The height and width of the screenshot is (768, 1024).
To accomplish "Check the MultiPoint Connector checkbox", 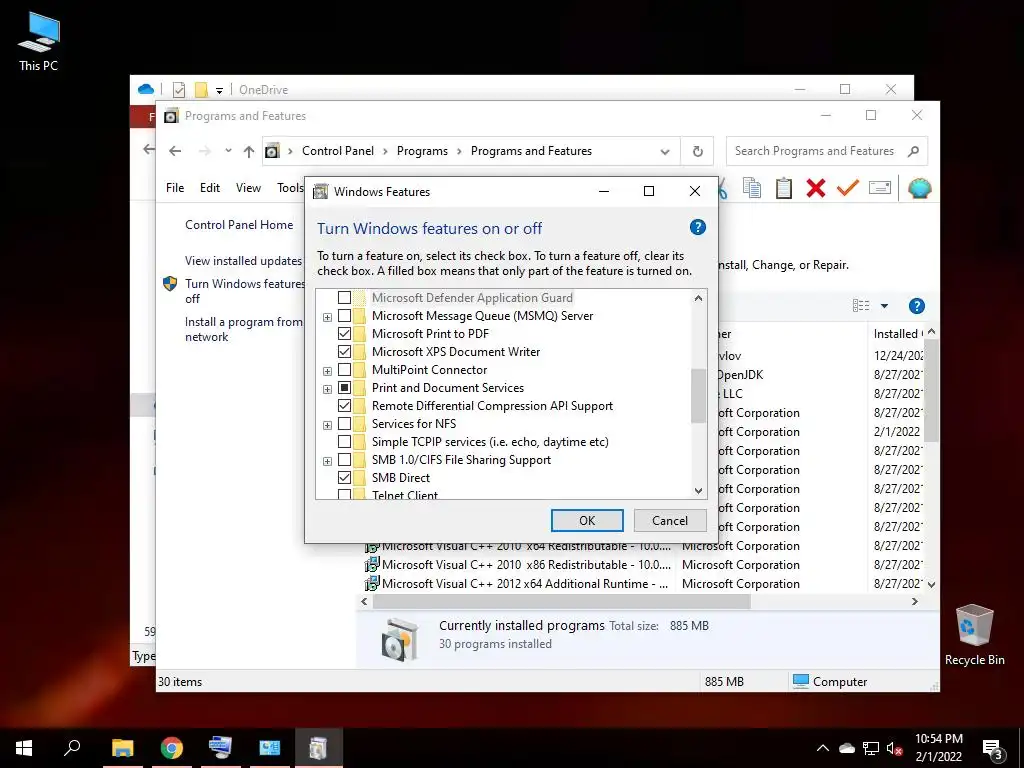I will click(344, 370).
